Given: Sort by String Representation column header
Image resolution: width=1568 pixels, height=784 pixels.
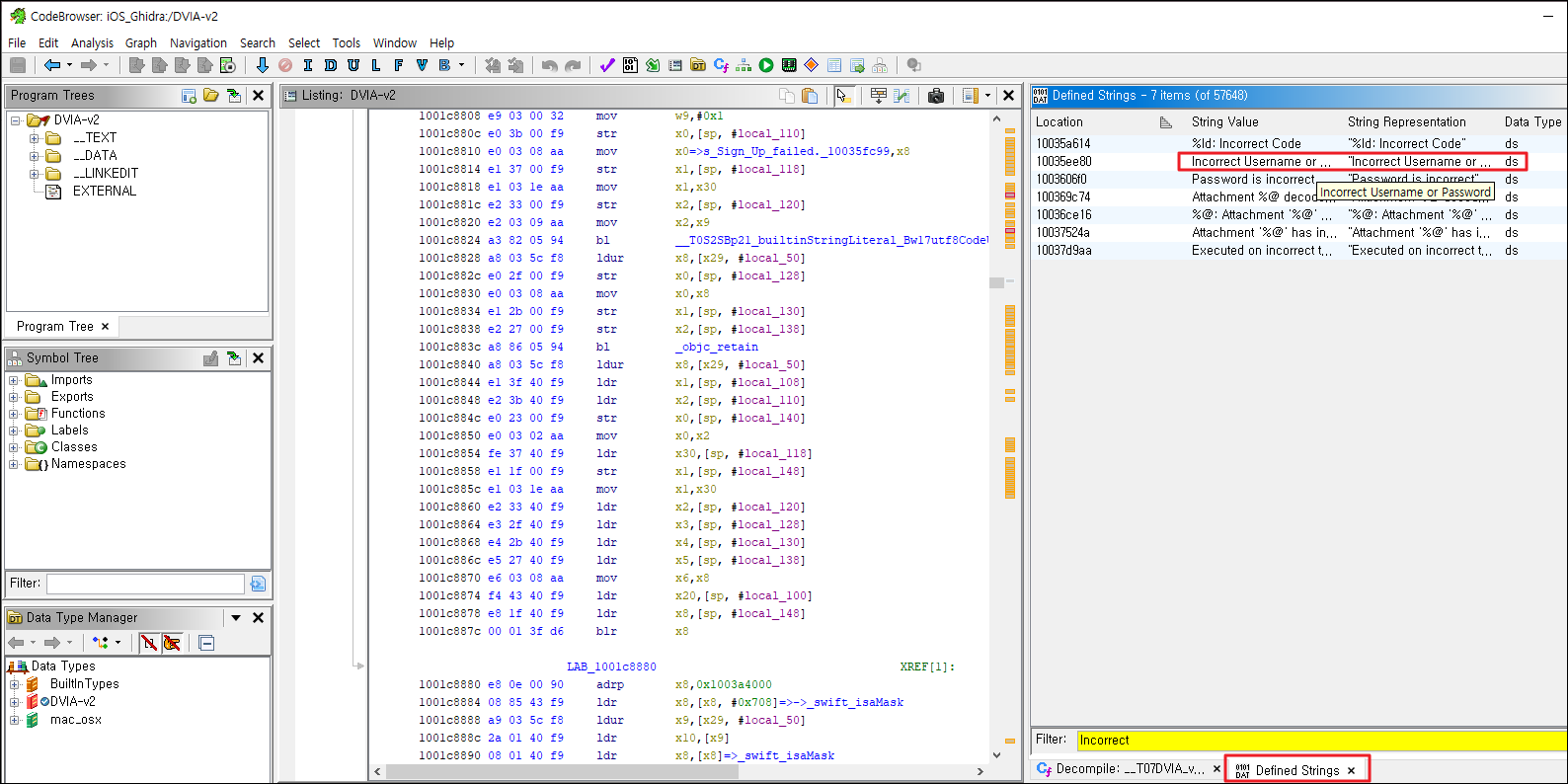Looking at the screenshot, I should pyautogui.click(x=1420, y=122).
